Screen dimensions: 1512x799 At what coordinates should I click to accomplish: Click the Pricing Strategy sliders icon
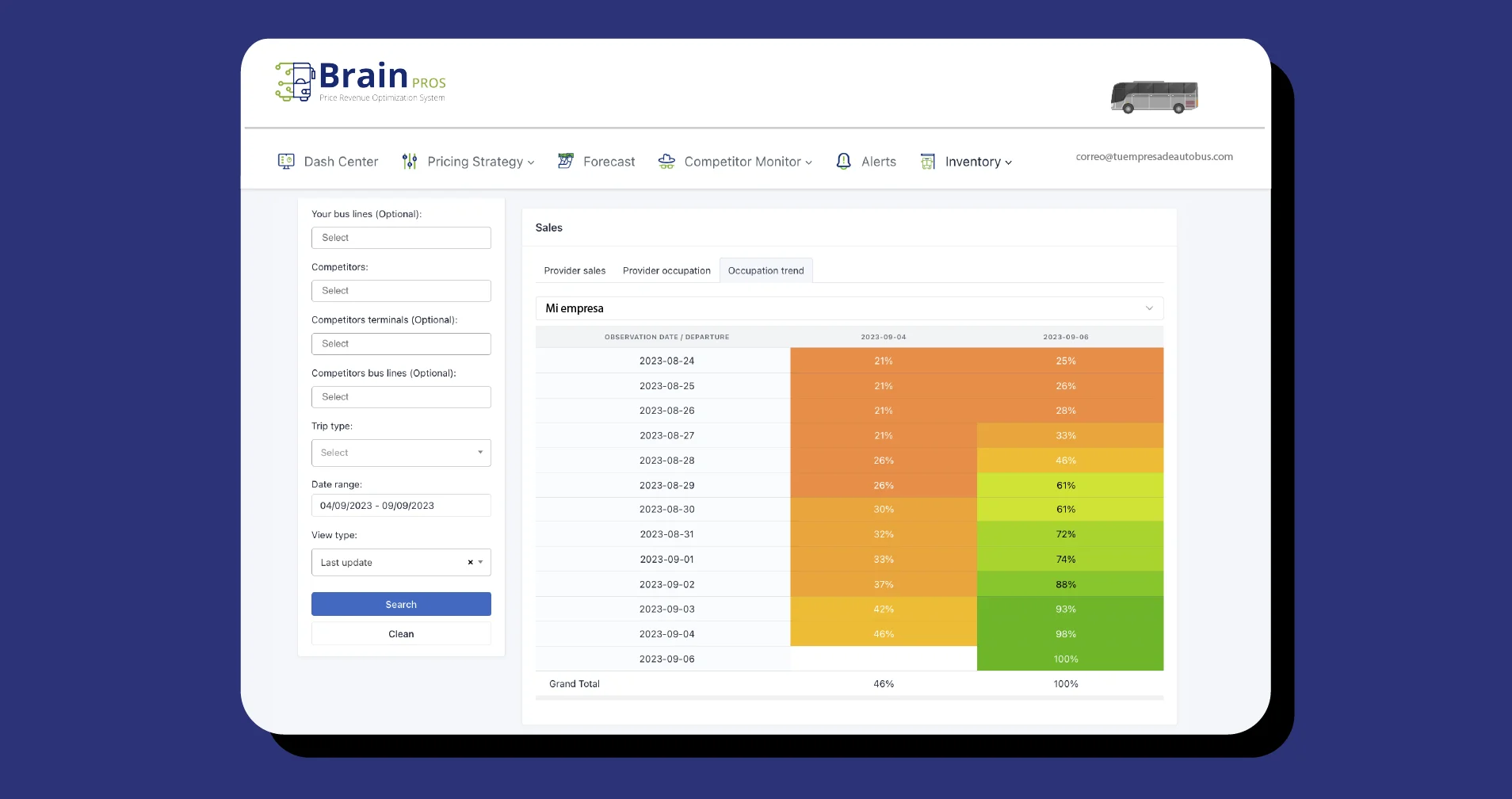[x=409, y=162]
